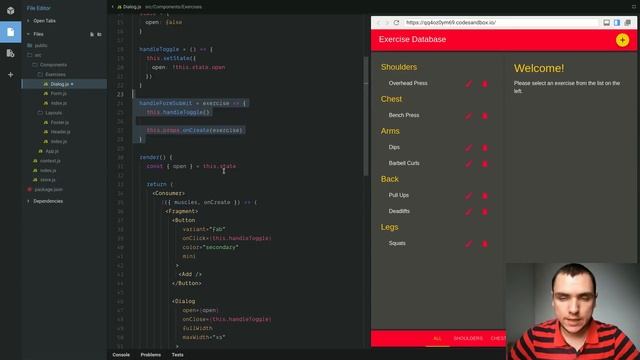This screenshot has width=640, height=360.
Task: Open the configuration files sidebar icon
Action: tap(10, 53)
